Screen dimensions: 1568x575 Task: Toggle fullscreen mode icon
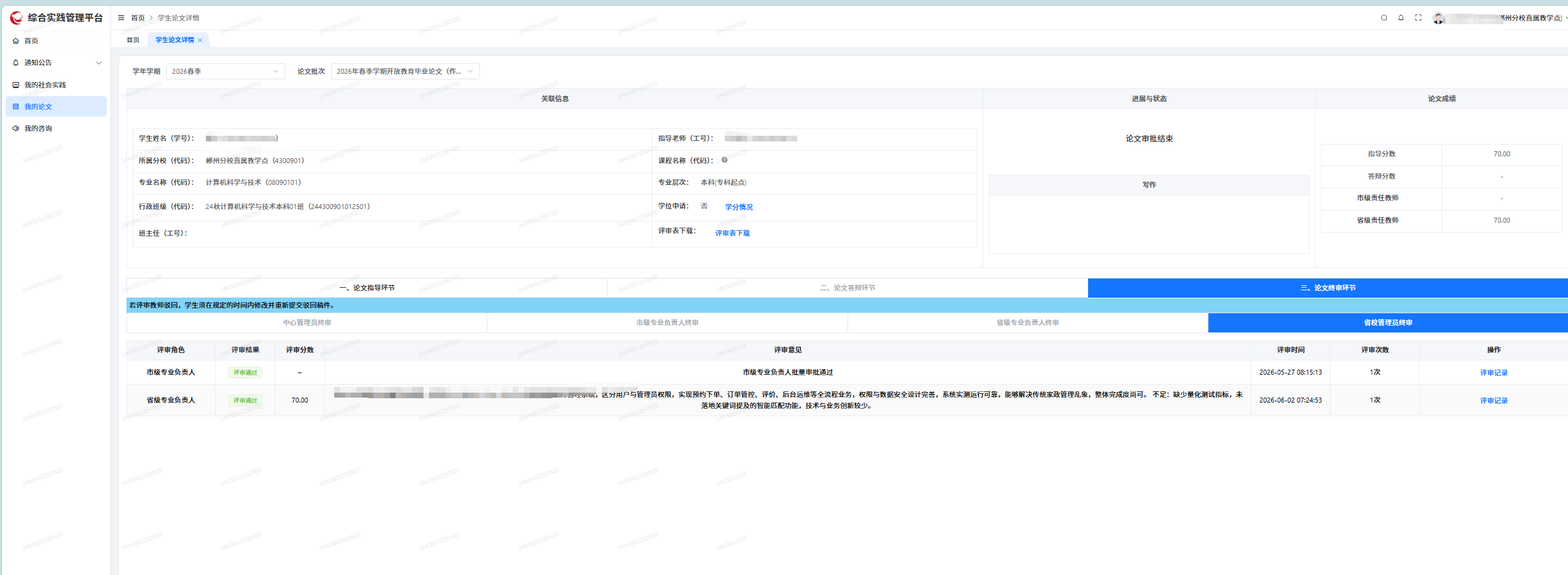(1418, 18)
